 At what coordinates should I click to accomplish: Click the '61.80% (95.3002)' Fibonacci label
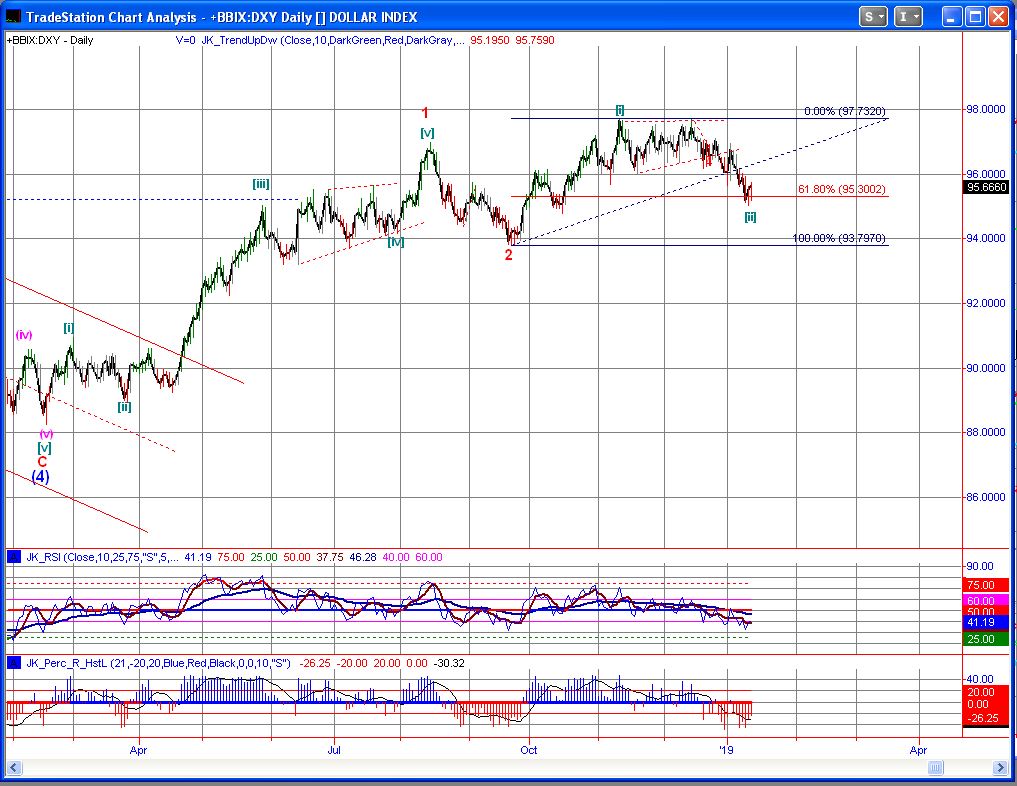tap(842, 189)
